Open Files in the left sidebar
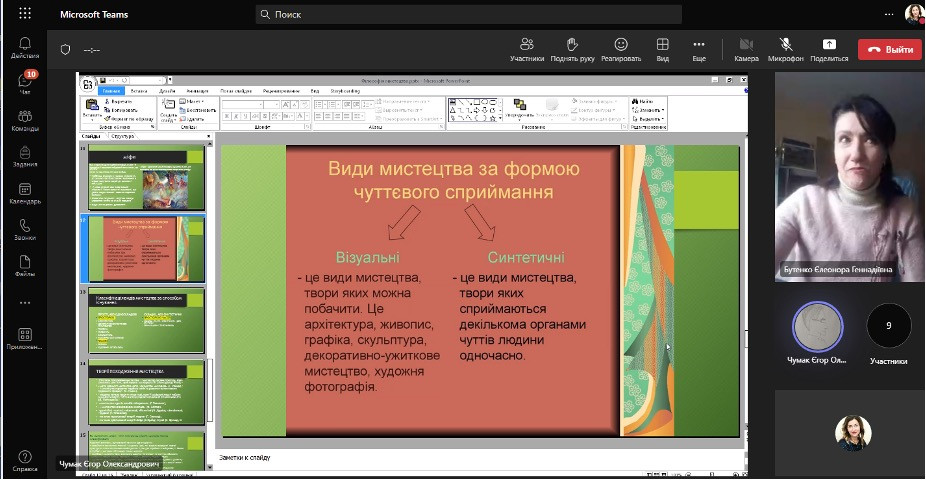This screenshot has height=480, width=926. pyautogui.click(x=24, y=265)
